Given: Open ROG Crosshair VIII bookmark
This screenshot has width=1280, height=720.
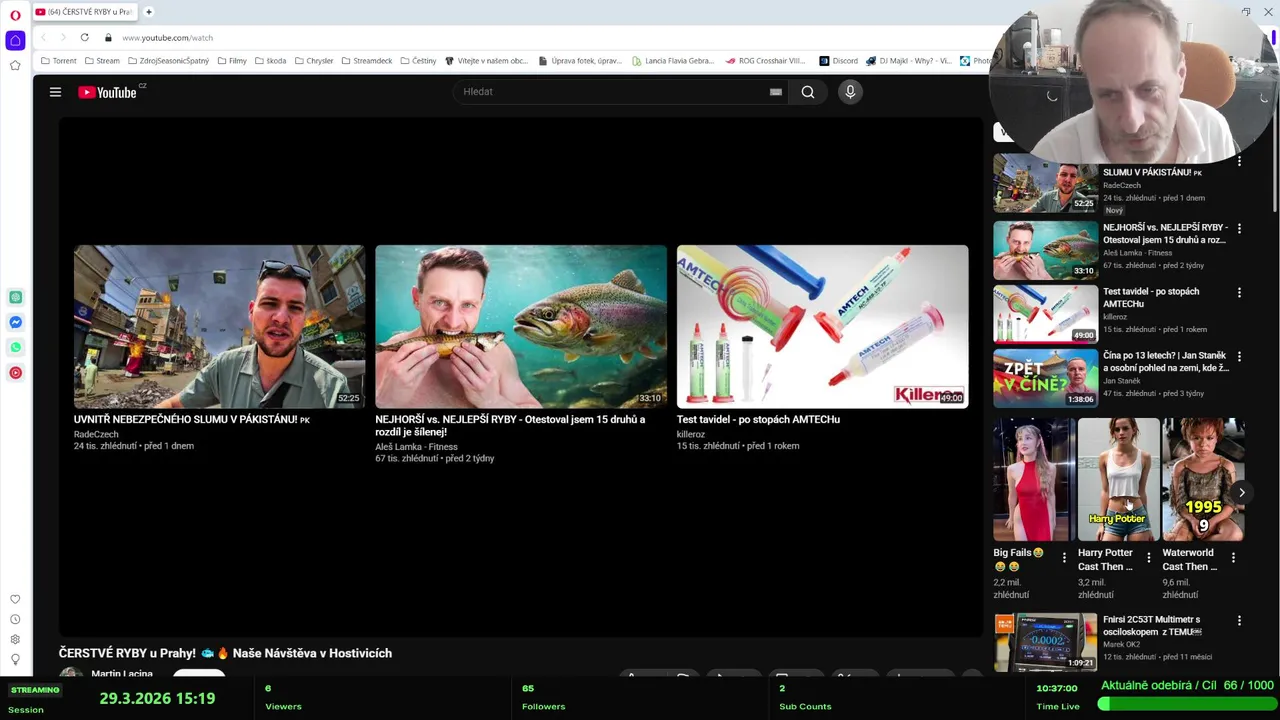Looking at the screenshot, I should click(x=765, y=61).
